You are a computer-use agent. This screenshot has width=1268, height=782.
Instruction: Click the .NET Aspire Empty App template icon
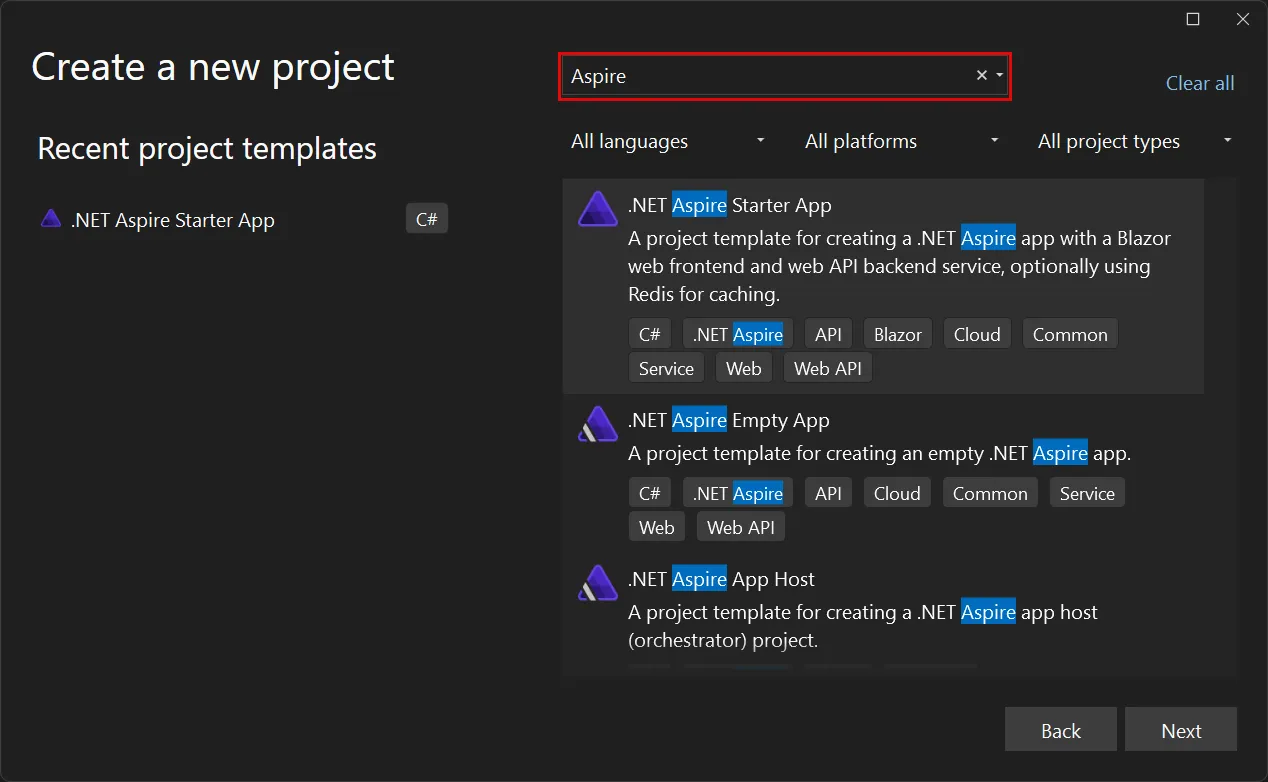597,423
